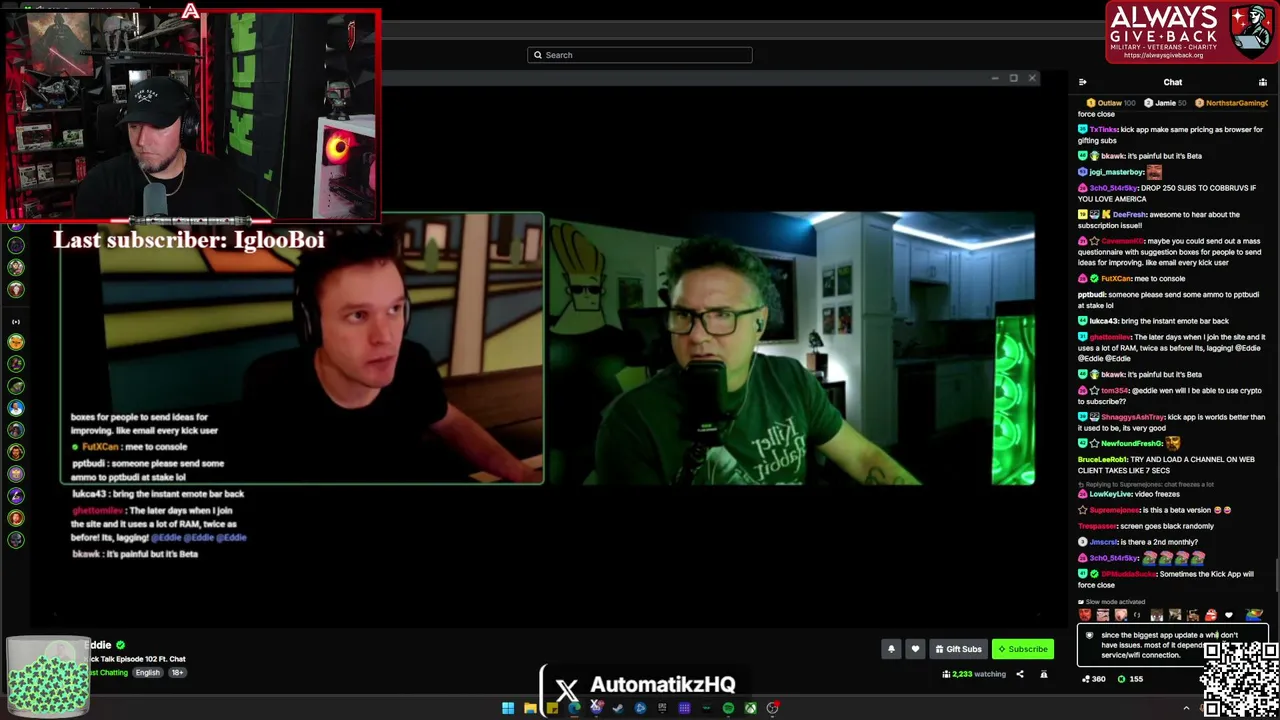Click the Pepe frog emote in emote bar
Screen dimensions: 1280x720
1254,615
